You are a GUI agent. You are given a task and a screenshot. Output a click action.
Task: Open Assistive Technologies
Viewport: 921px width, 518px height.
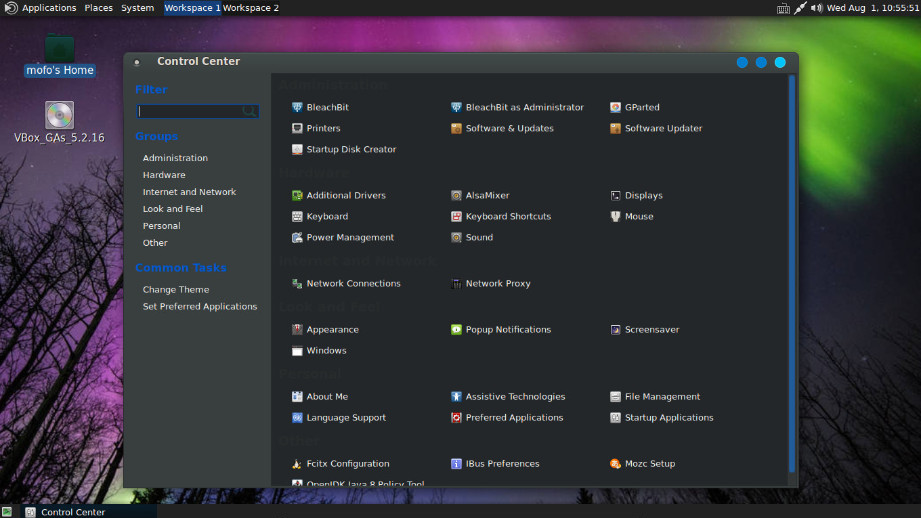[x=508, y=397]
